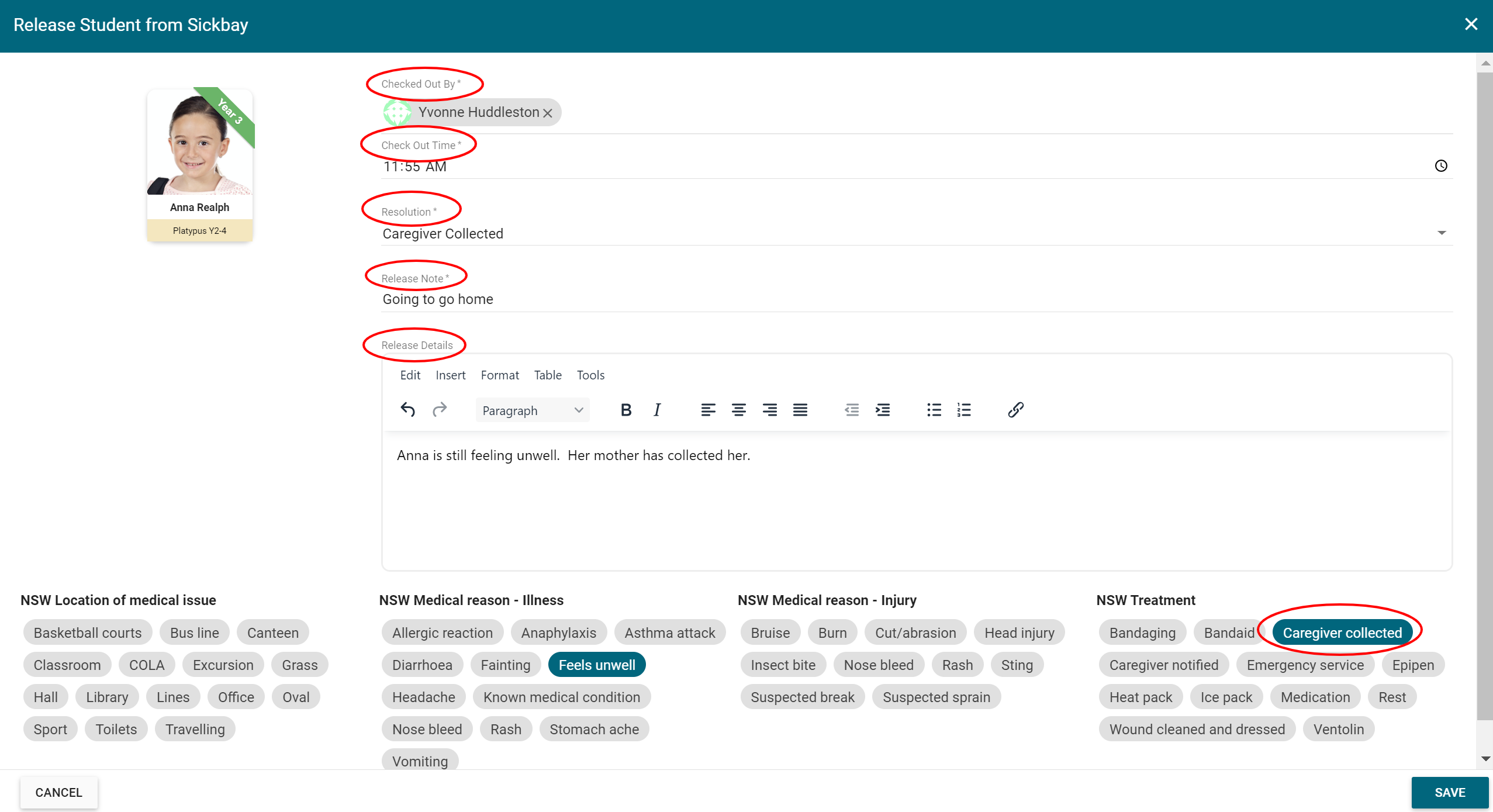Apply numbered list formatting
Screen dimensions: 1493x812
(x=964, y=410)
